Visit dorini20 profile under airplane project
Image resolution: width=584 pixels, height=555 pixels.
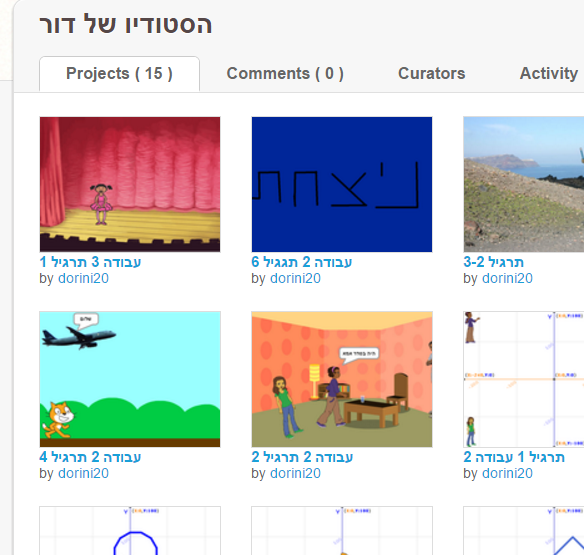[x=83, y=473]
